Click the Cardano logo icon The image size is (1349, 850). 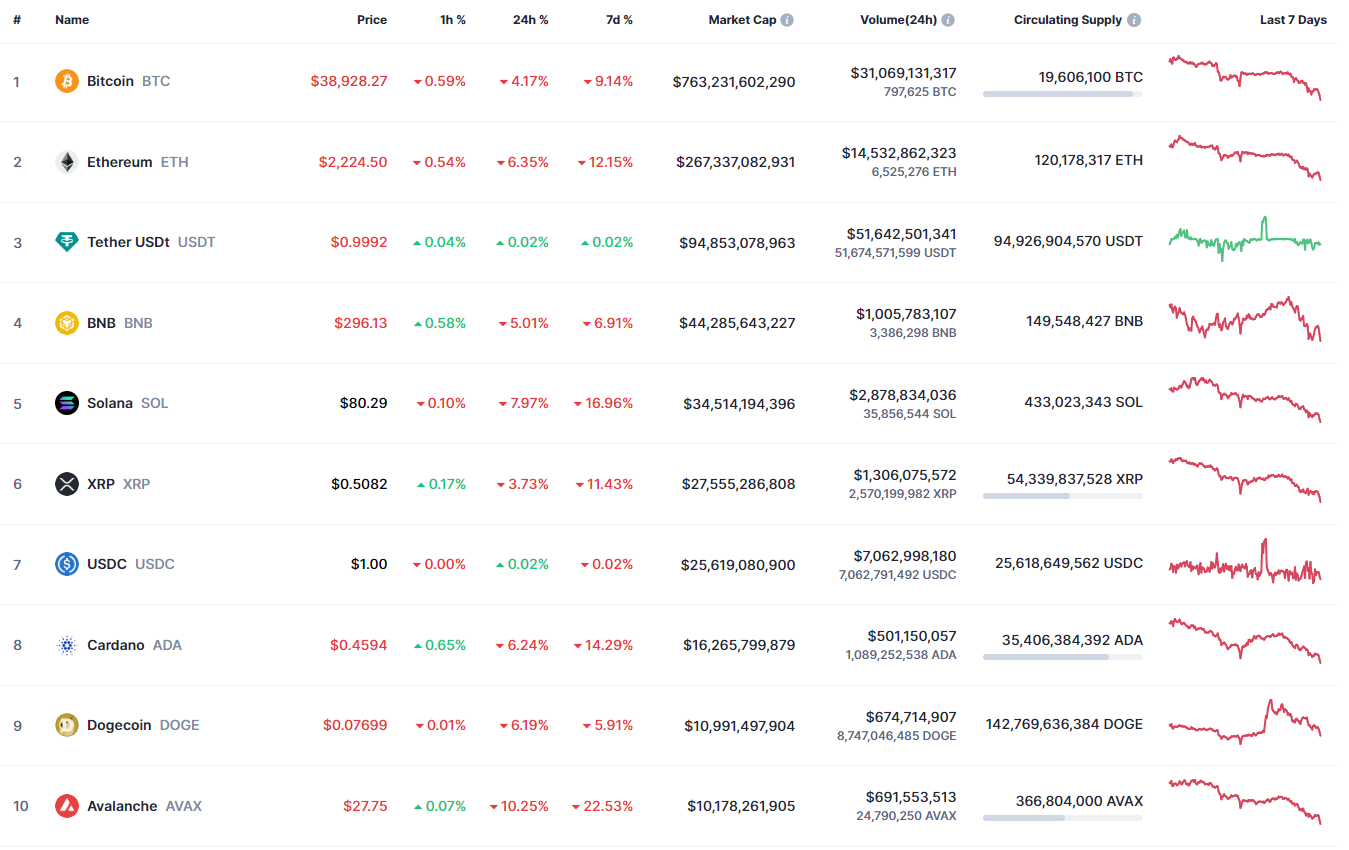67,645
